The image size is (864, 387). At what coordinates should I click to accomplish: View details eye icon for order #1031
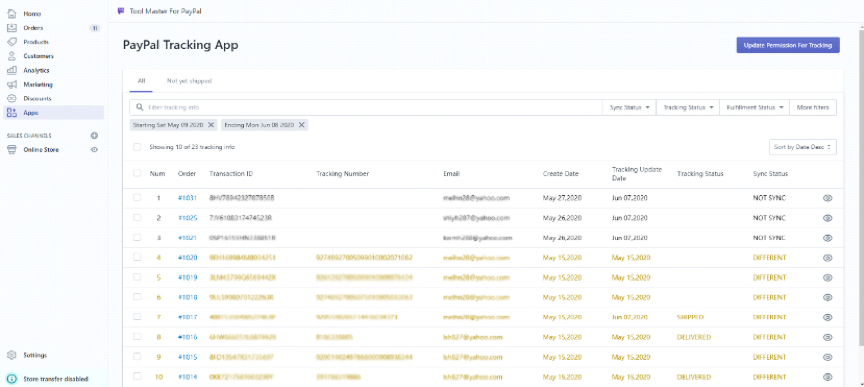pyautogui.click(x=827, y=198)
